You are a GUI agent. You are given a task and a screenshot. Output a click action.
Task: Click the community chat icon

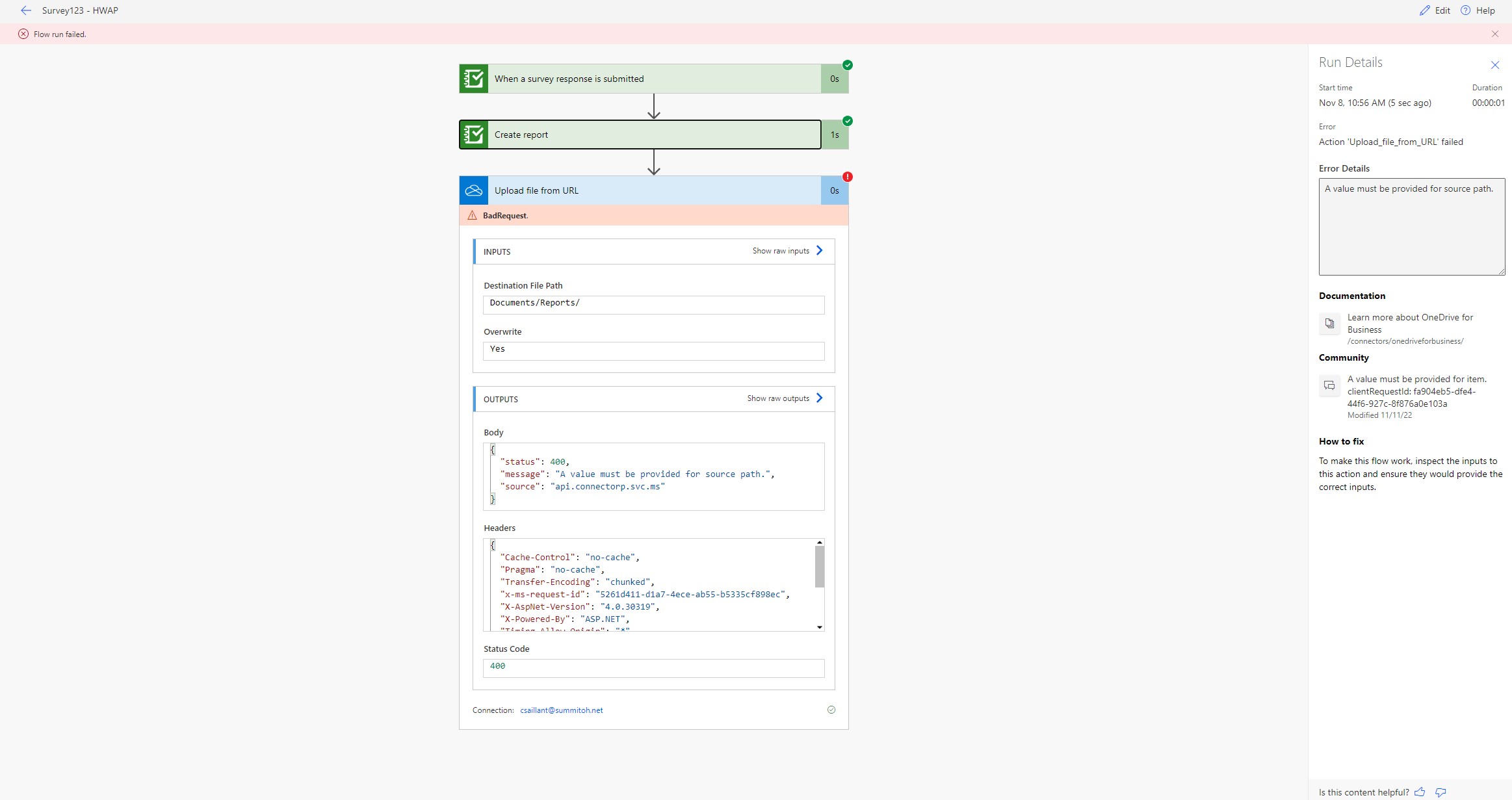(x=1329, y=385)
